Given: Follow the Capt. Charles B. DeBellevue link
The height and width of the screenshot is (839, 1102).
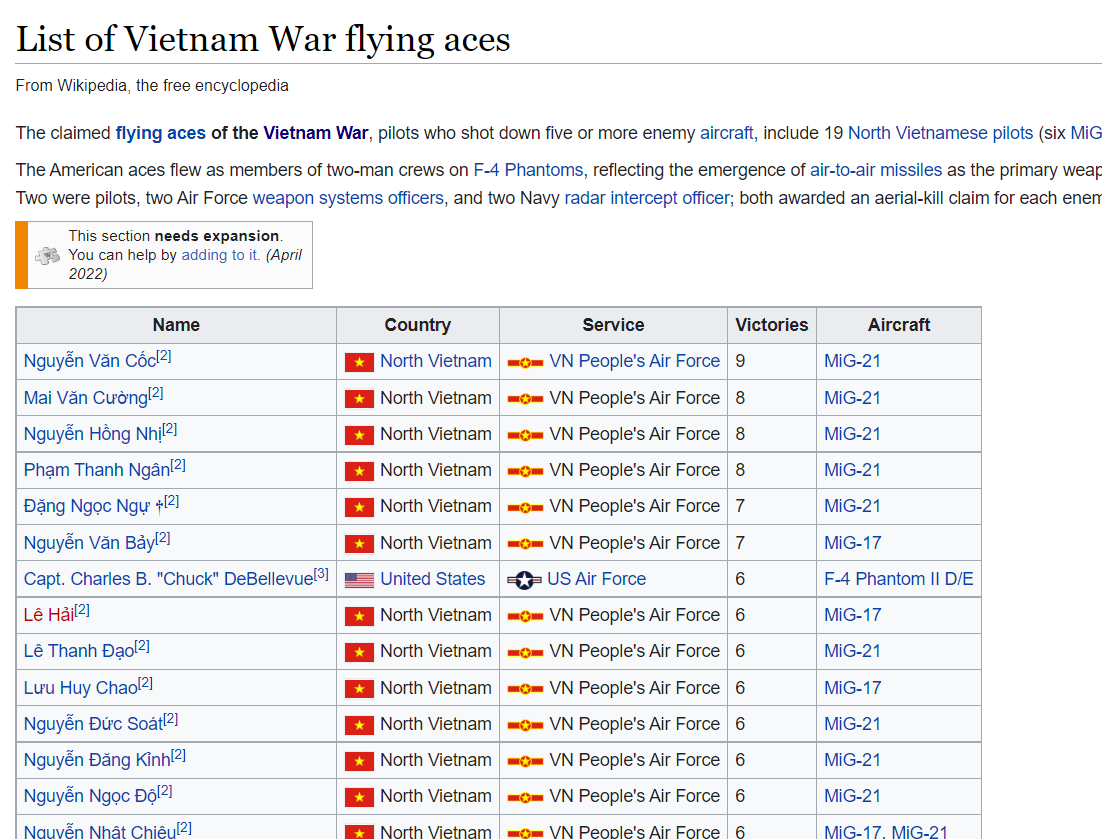Looking at the screenshot, I should [169, 579].
